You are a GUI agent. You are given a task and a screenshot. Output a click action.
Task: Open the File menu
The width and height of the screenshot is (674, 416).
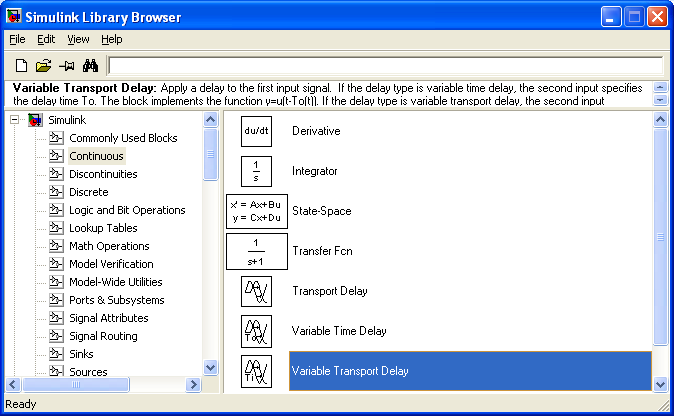[x=17, y=40]
